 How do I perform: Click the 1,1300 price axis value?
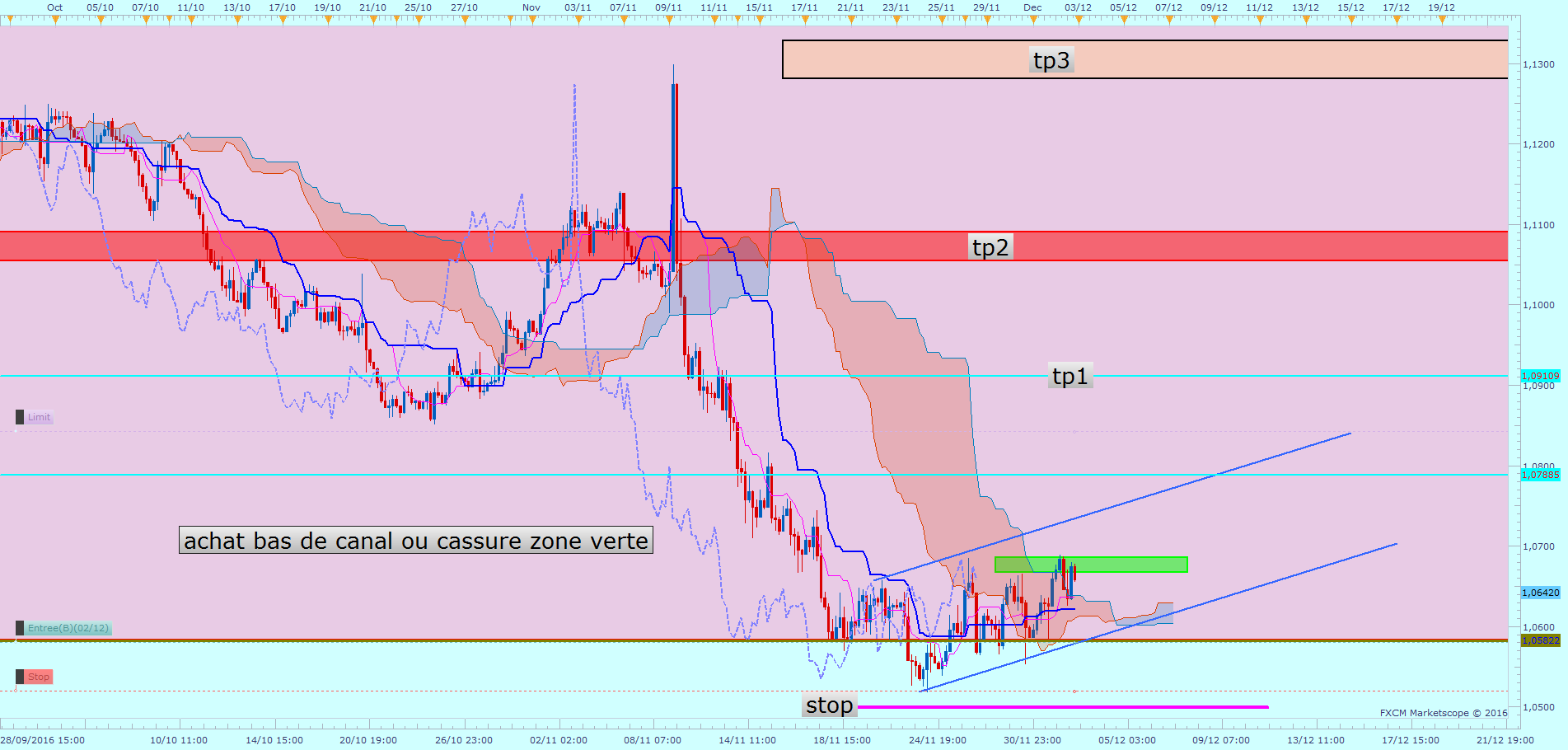(x=1539, y=64)
